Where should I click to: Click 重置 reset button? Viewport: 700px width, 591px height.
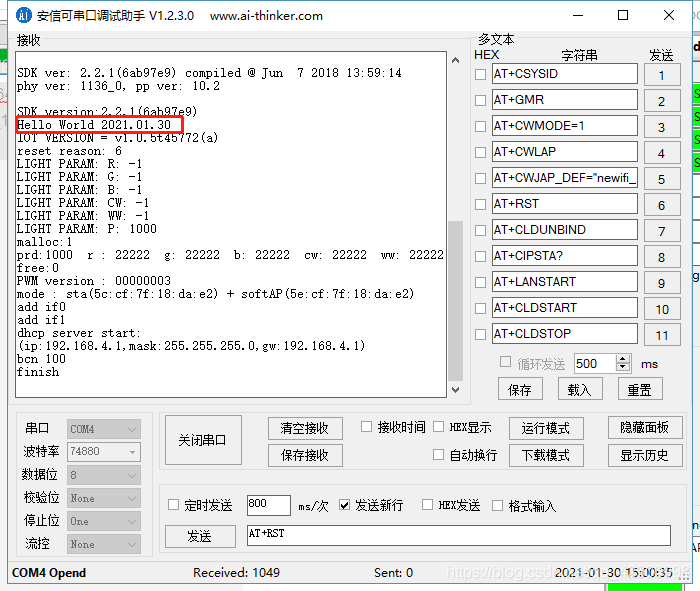tap(640, 389)
